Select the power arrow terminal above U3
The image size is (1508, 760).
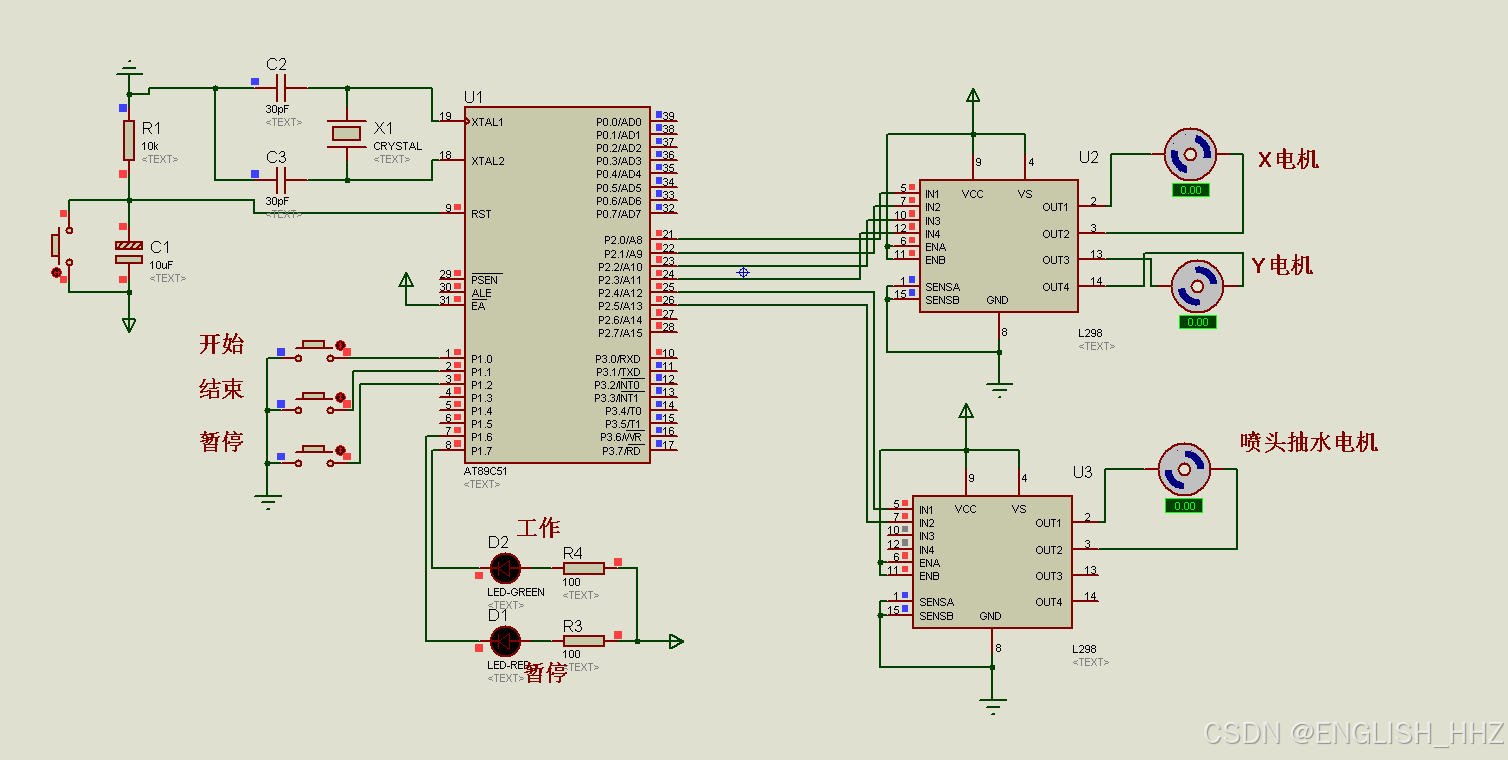pos(966,411)
